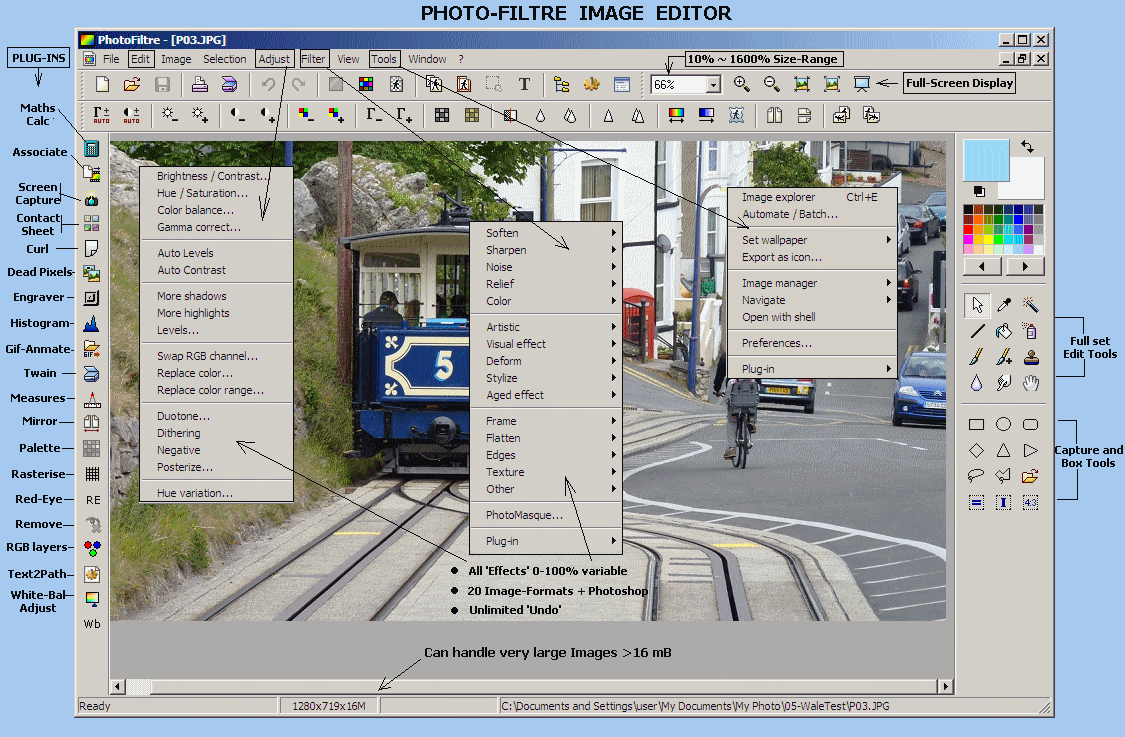Screen dimensions: 1125x737
Task: Select the Clone stamp tool
Action: 1031,357
